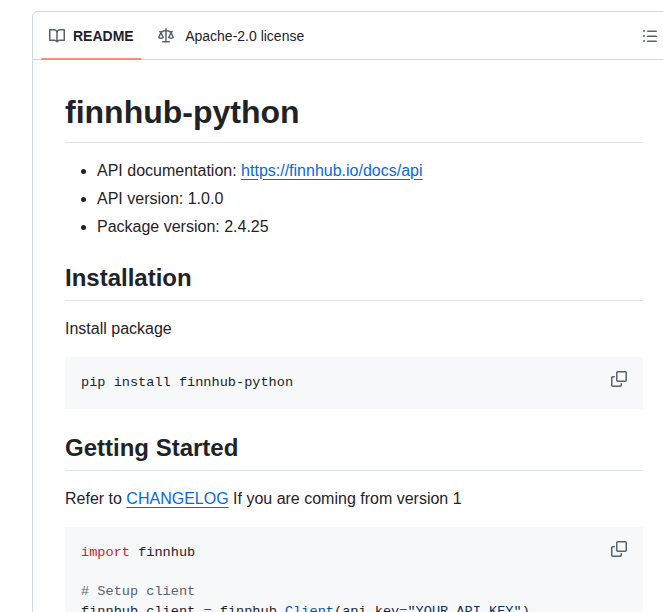Viewport: 663px width, 612px height.
Task: Open the finnhub.io/docs/api link
Action: 332,170
